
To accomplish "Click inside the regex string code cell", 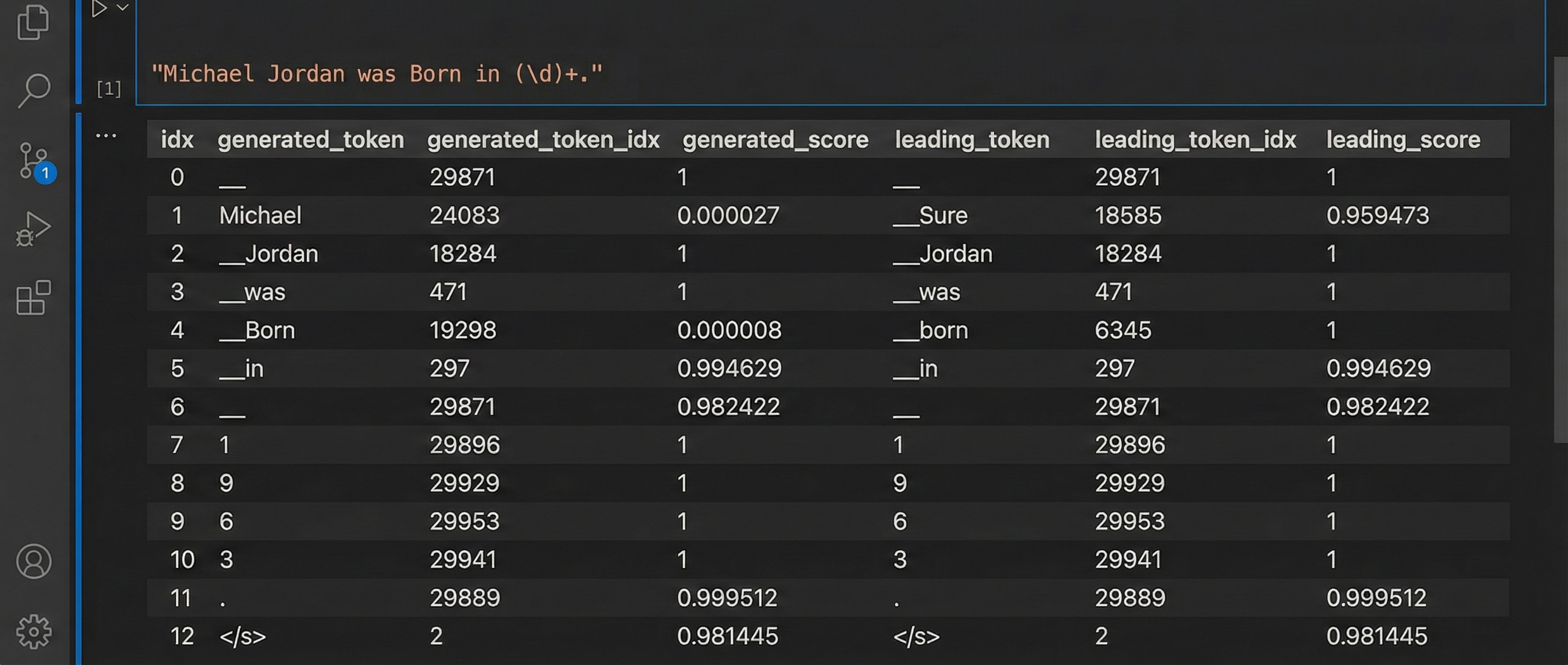I will (x=376, y=74).
